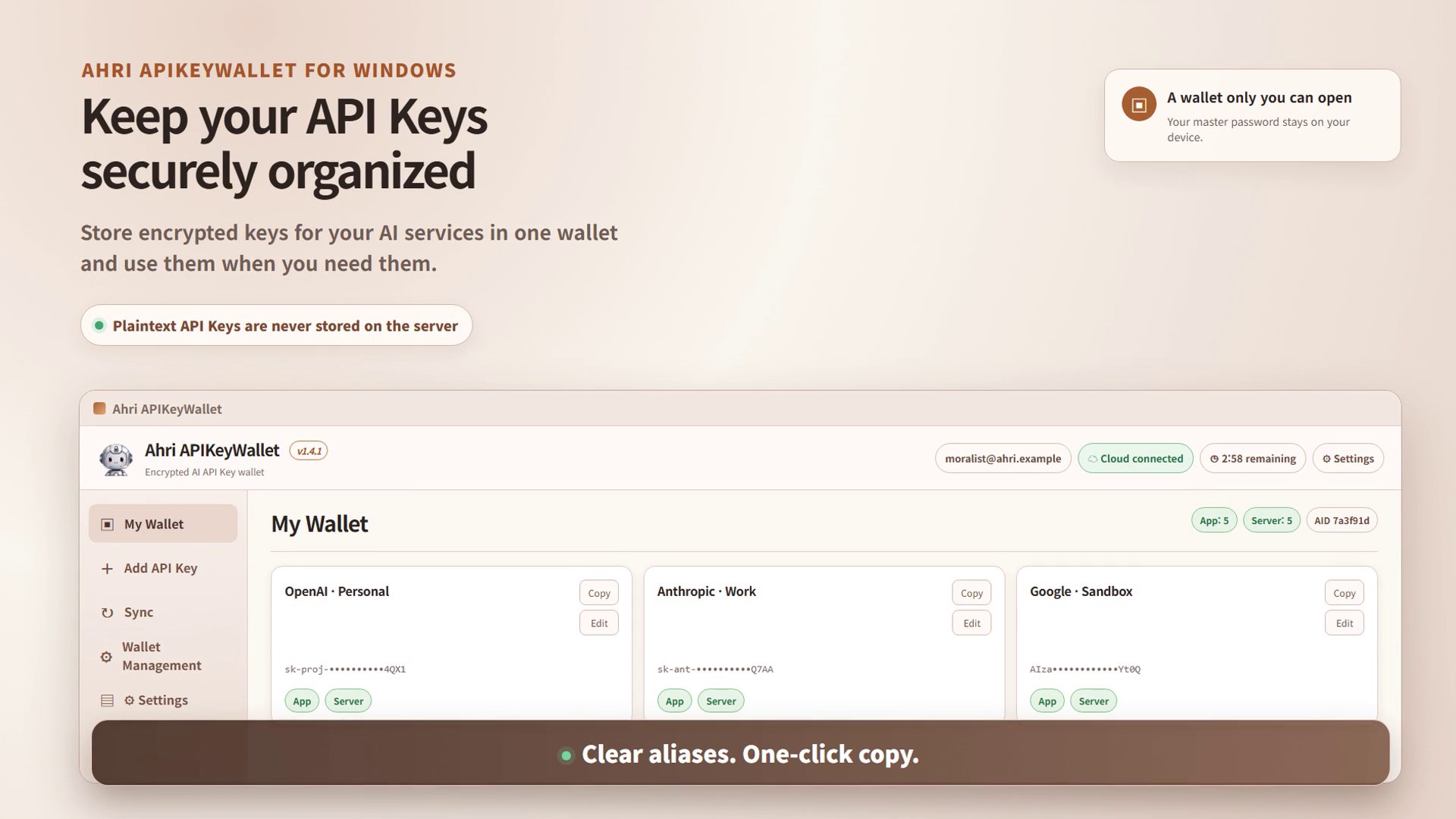
Task: Toggle the App tag on OpenAI Personal card
Action: [x=302, y=701]
